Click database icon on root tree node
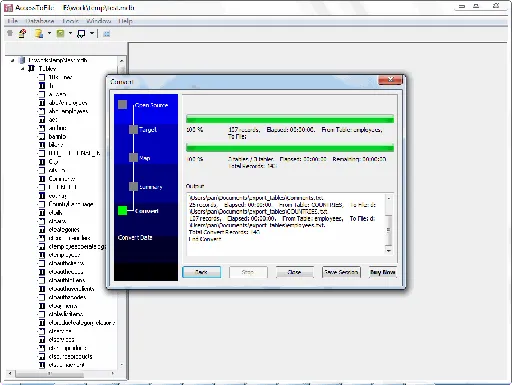This screenshot has height=385, width=512. (22, 60)
